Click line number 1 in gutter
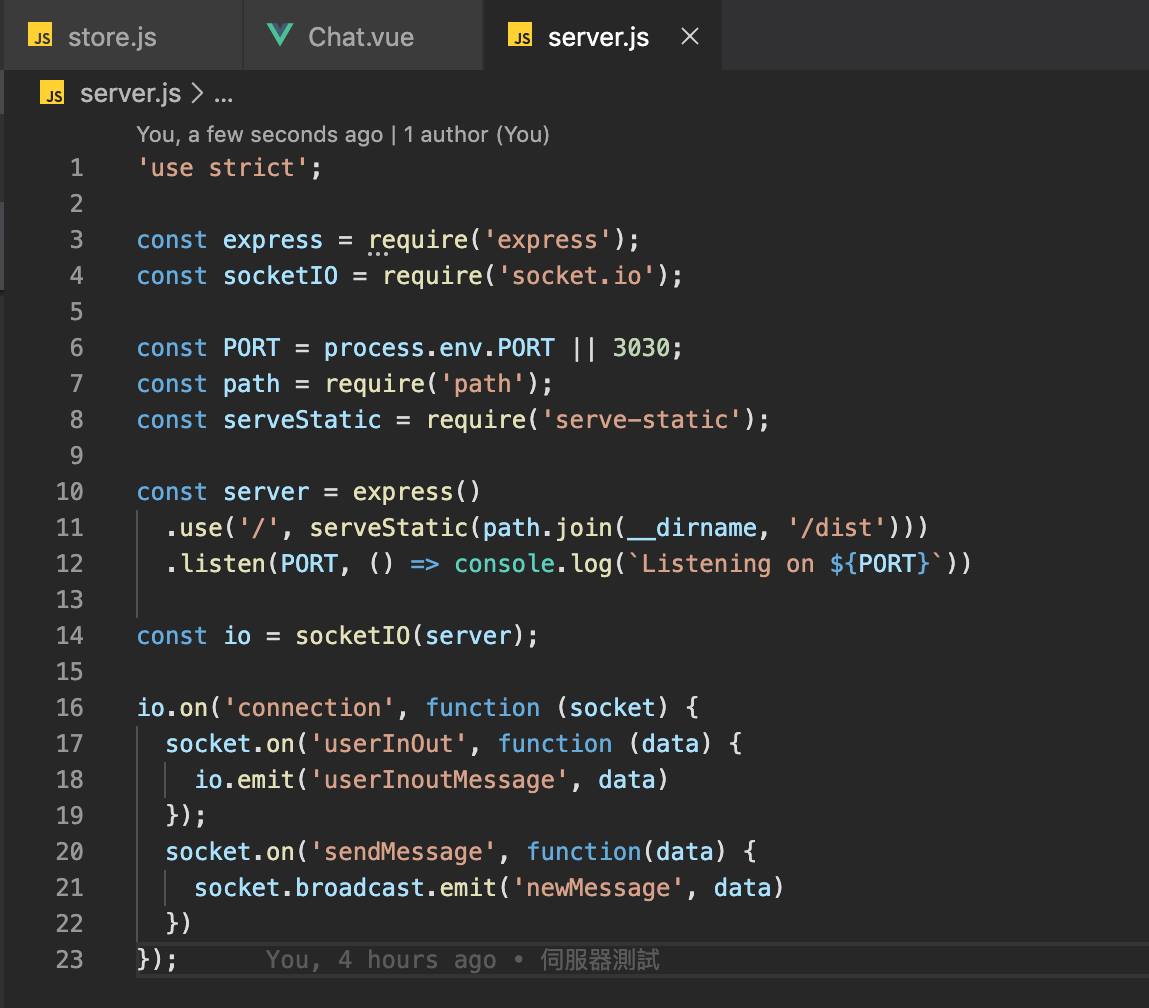The image size is (1149, 1008). 76,168
